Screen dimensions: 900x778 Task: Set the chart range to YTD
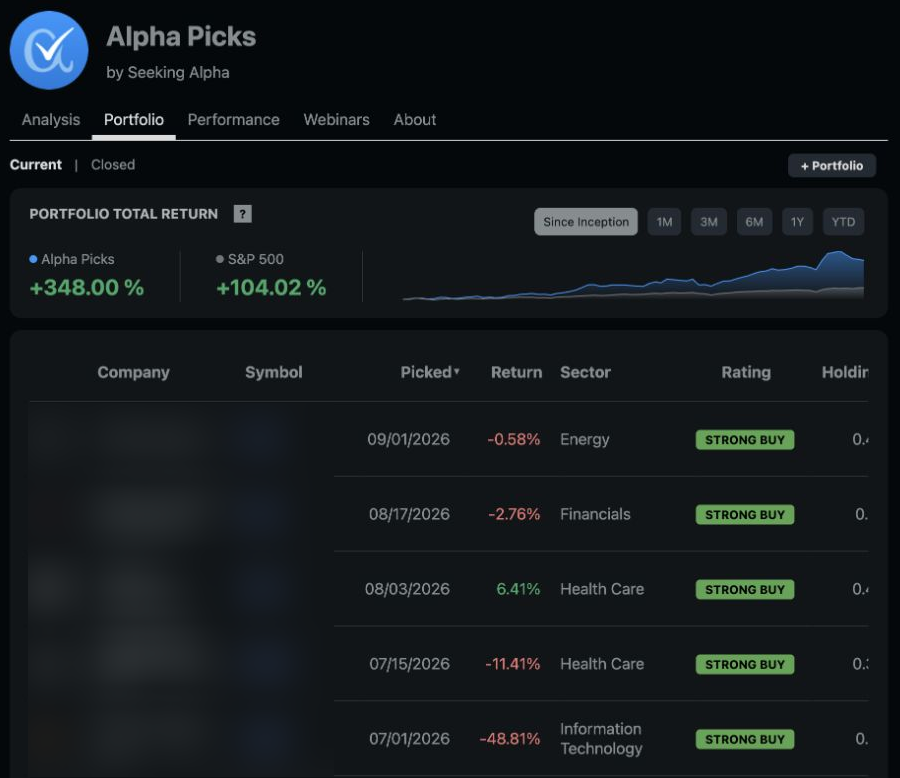(843, 222)
